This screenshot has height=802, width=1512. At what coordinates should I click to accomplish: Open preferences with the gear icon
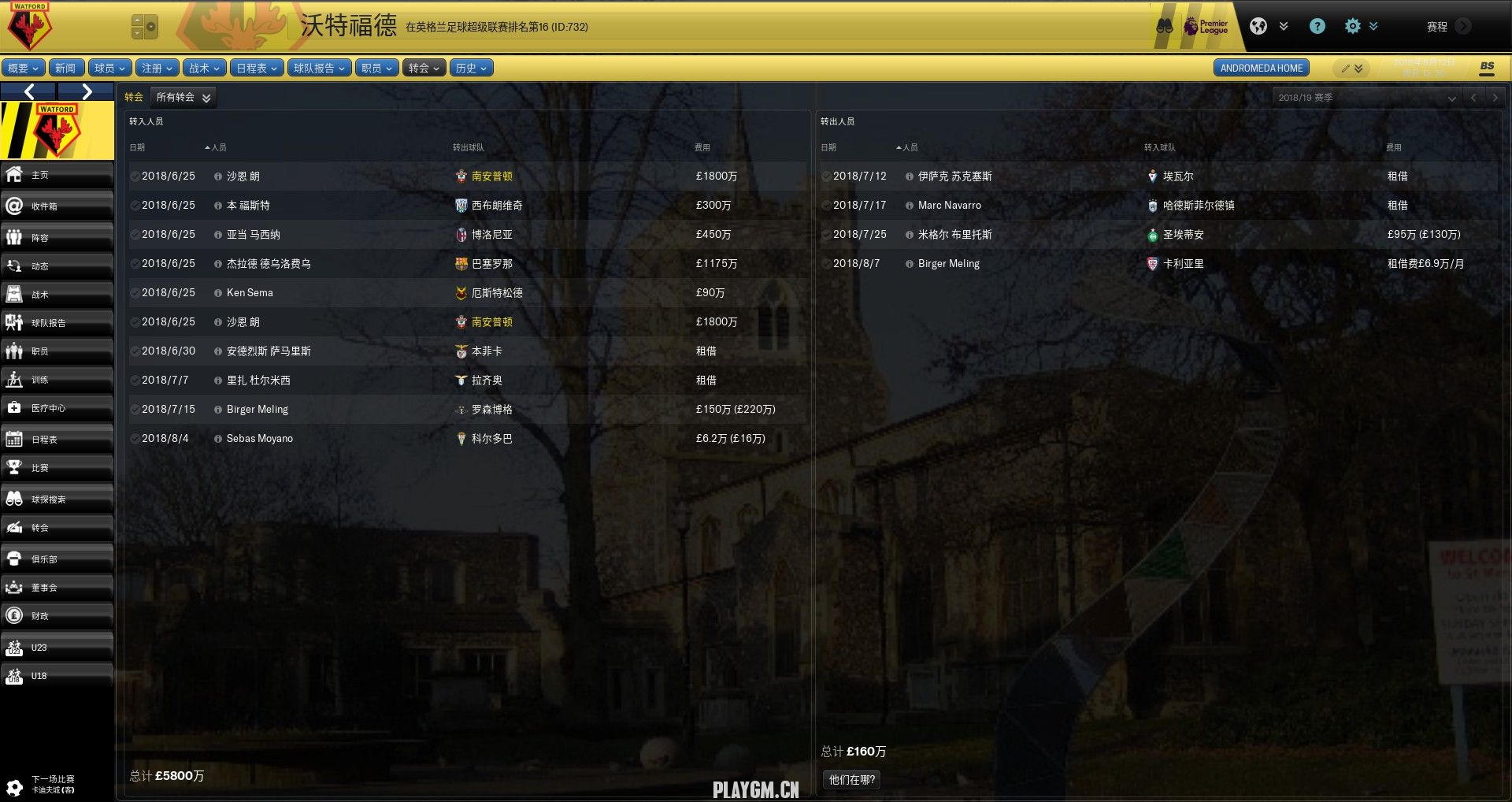tap(1352, 26)
